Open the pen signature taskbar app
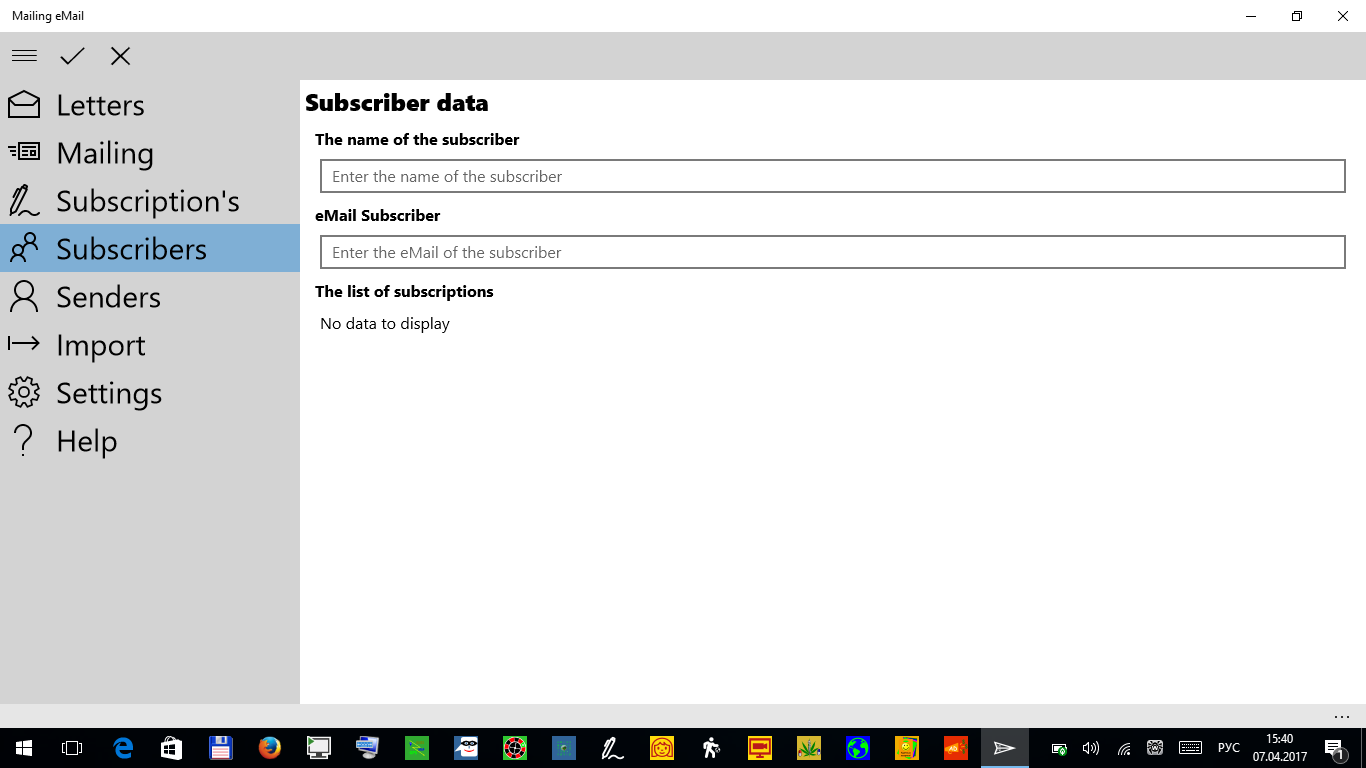1366x768 pixels. (x=613, y=748)
